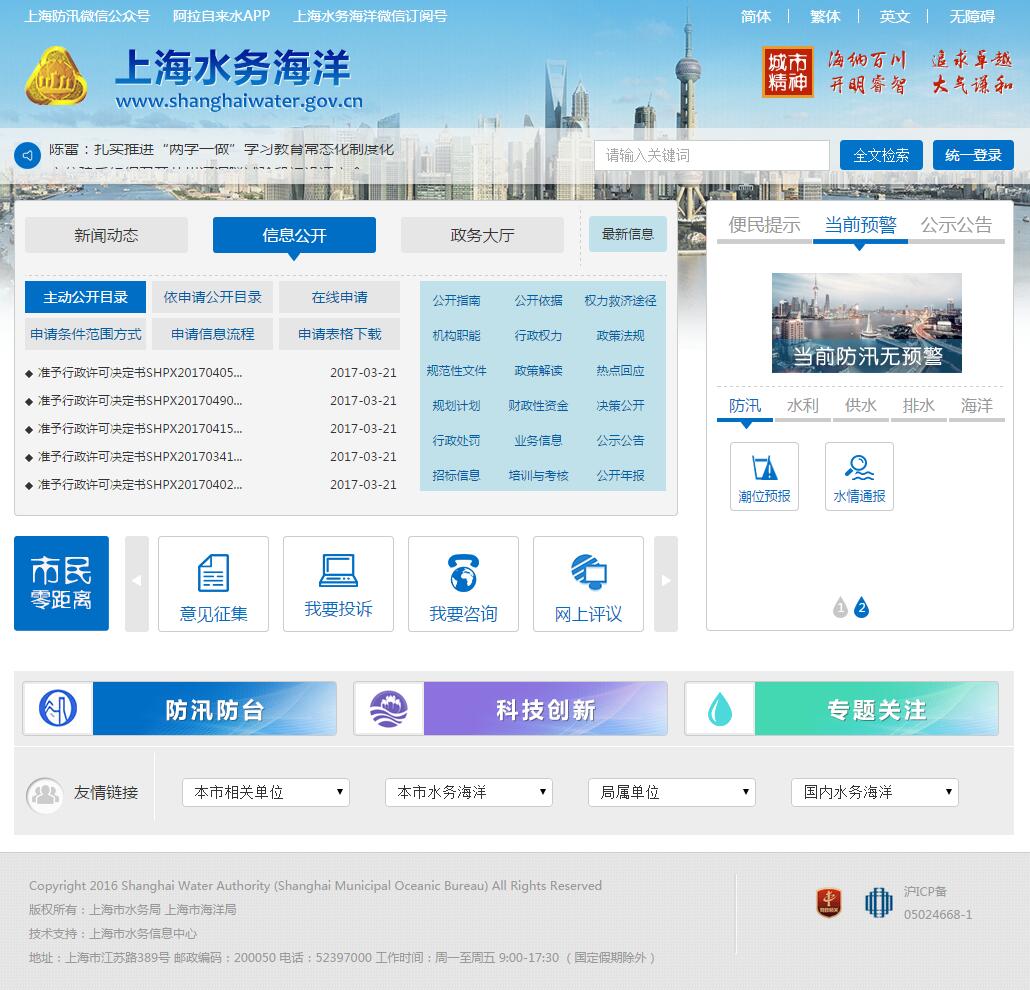Click the 友情链接 people icon
The height and width of the screenshot is (990, 1030).
coord(45,795)
